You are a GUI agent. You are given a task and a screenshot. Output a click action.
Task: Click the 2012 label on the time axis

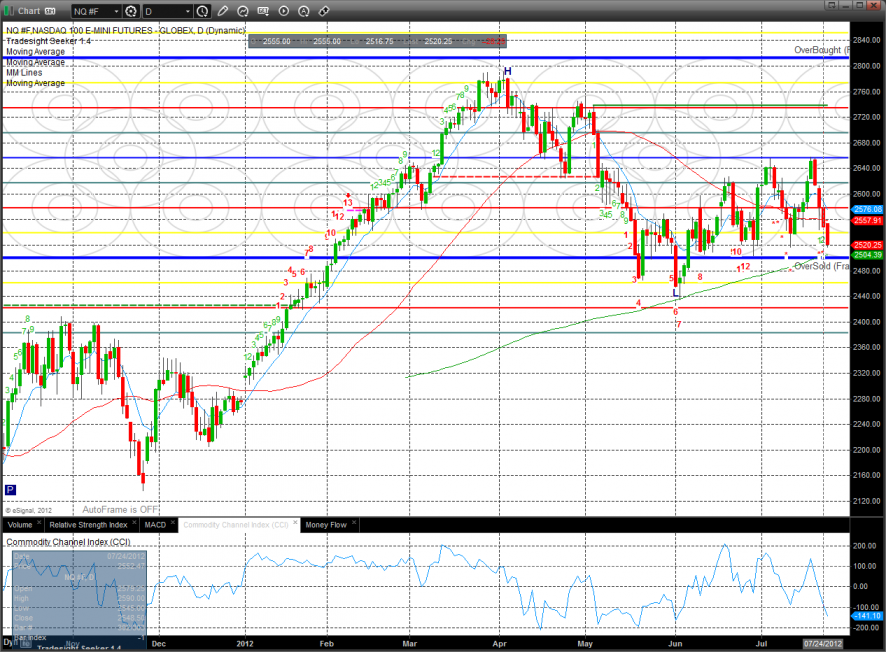(x=245, y=644)
